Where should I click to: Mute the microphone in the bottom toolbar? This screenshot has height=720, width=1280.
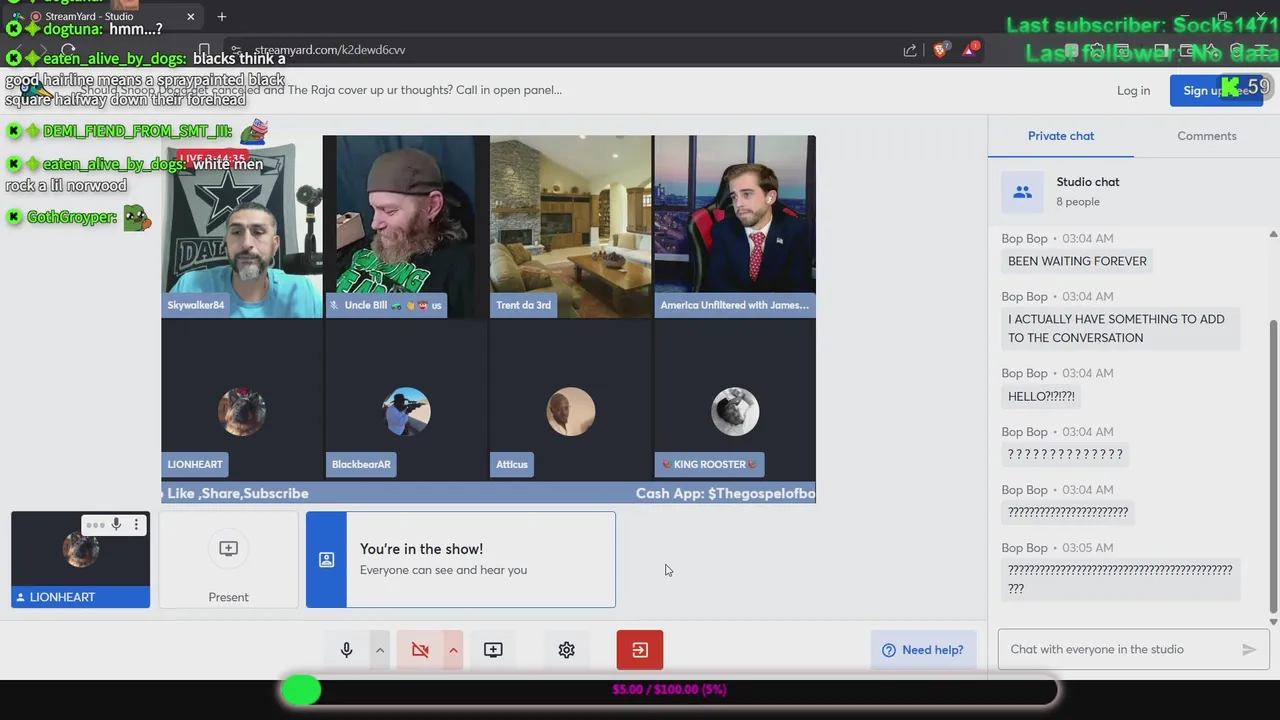pyautogui.click(x=347, y=650)
